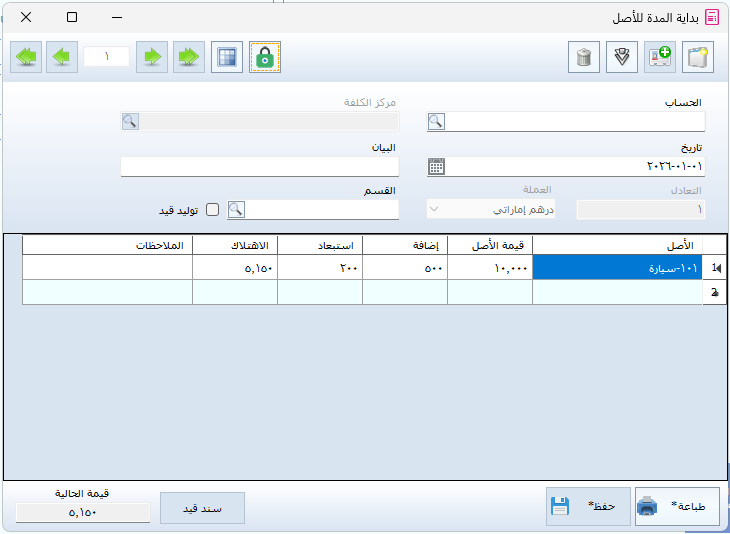Click the search icon in الحساب field
730x534 pixels.
click(436, 122)
